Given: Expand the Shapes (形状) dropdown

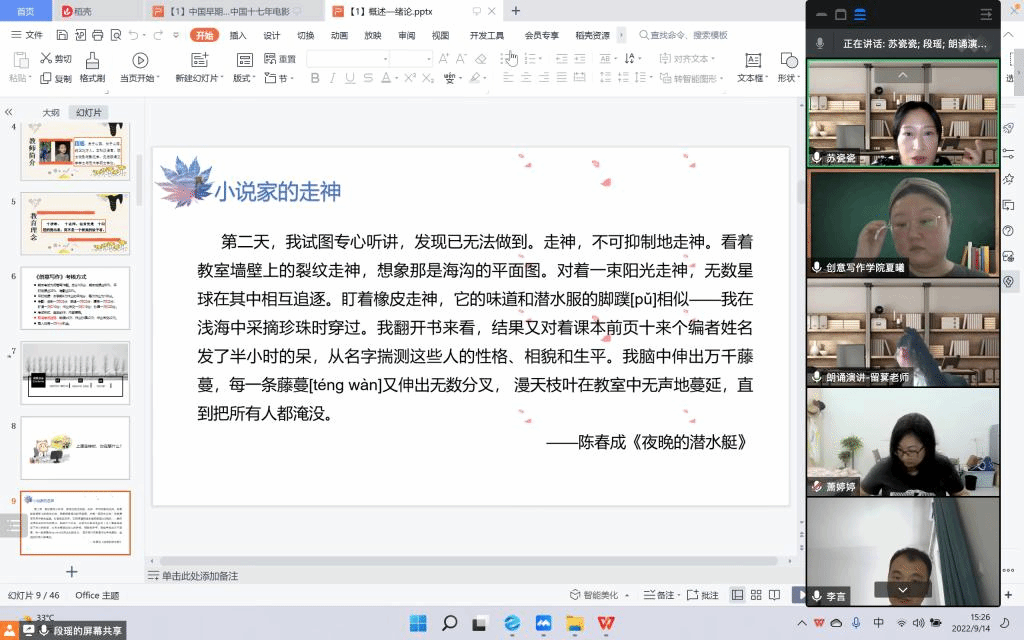Looking at the screenshot, I should [x=789, y=78].
